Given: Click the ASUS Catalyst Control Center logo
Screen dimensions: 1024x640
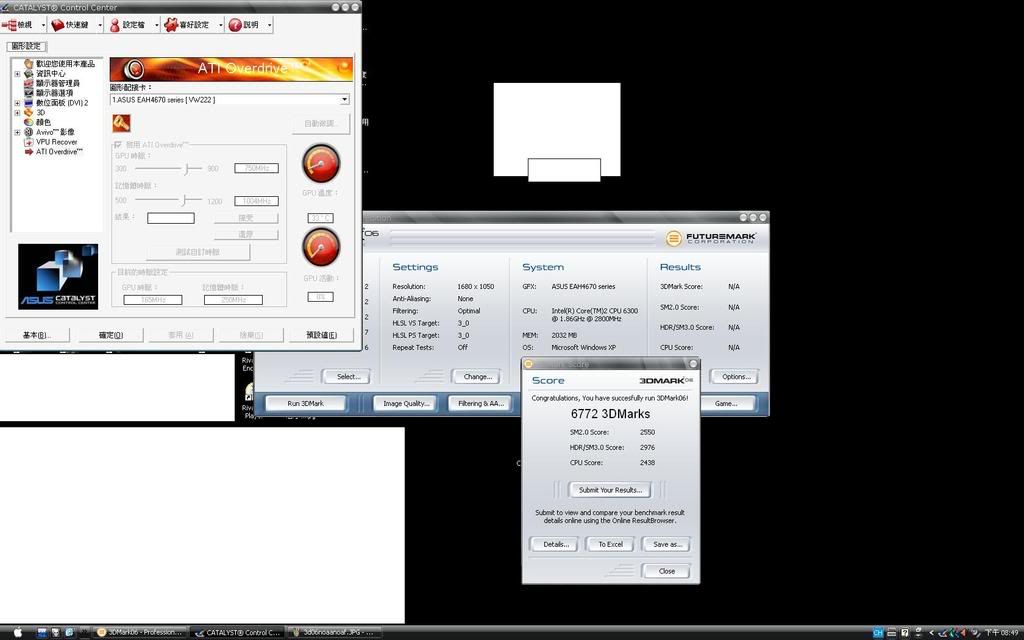Looking at the screenshot, I should tap(58, 276).
